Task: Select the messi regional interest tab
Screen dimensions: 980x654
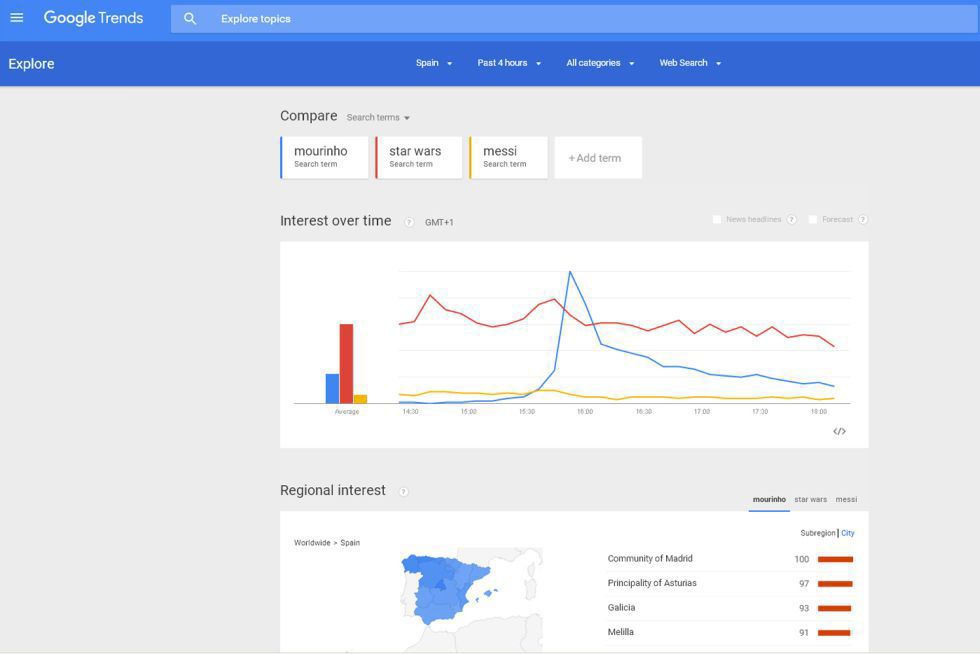Action: pyautogui.click(x=846, y=499)
